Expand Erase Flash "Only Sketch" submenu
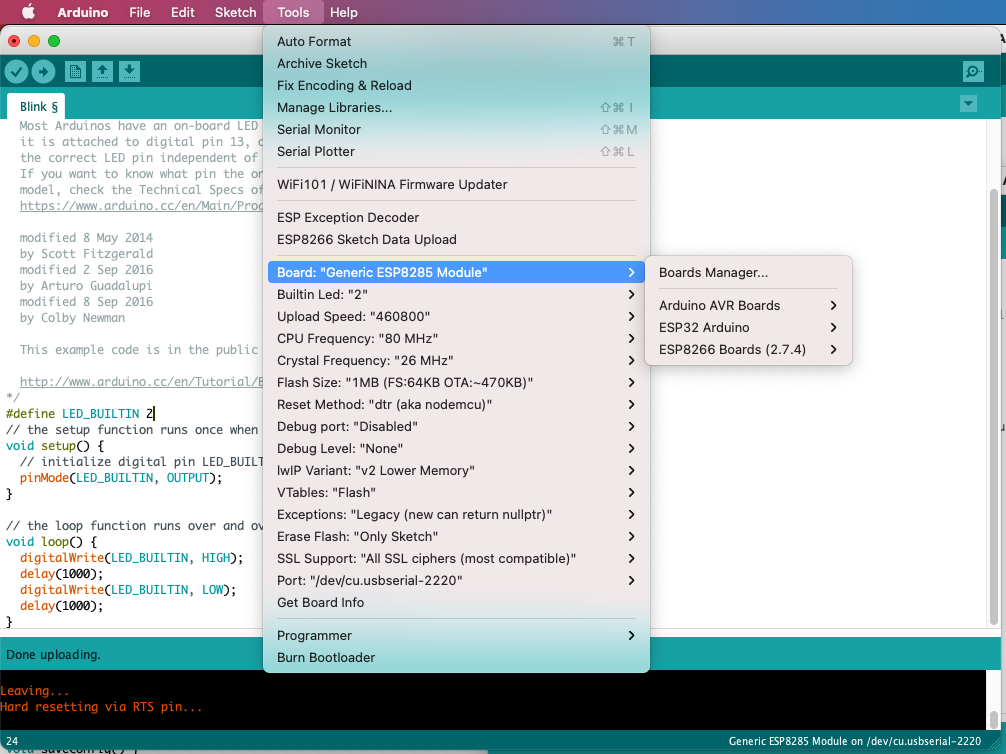This screenshot has width=1006, height=754. (456, 536)
